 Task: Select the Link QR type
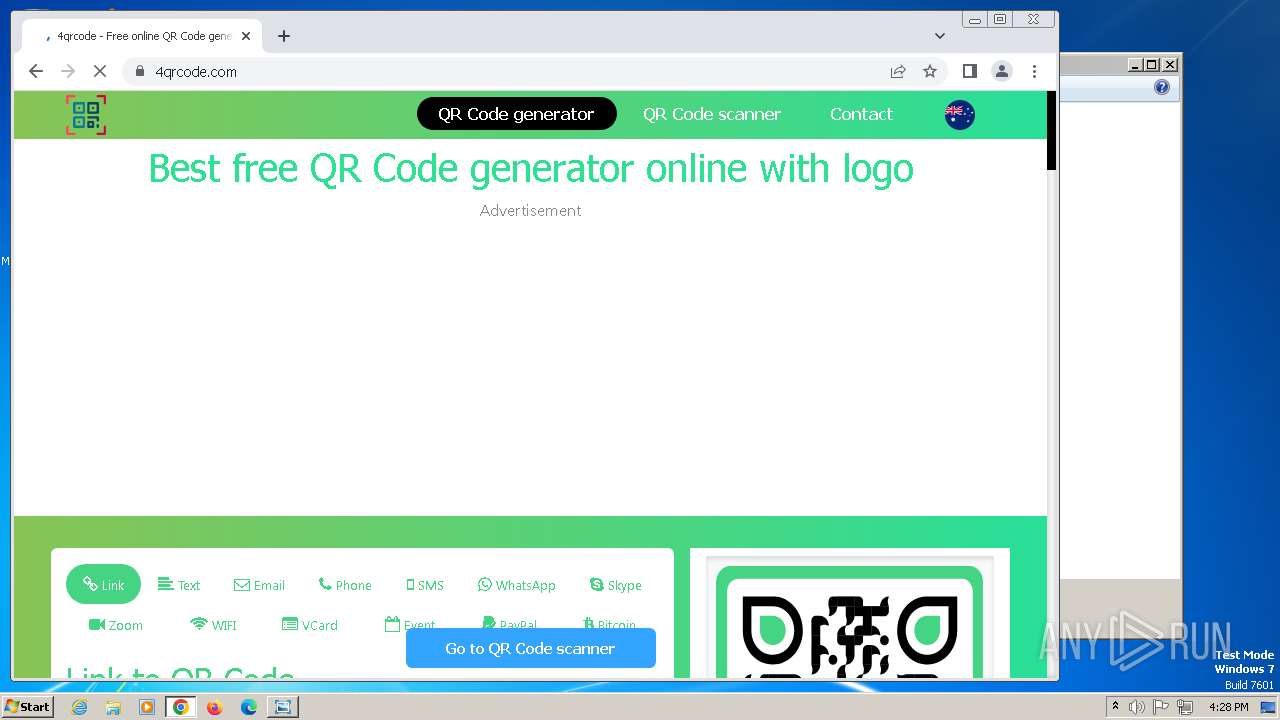pyautogui.click(x=104, y=585)
